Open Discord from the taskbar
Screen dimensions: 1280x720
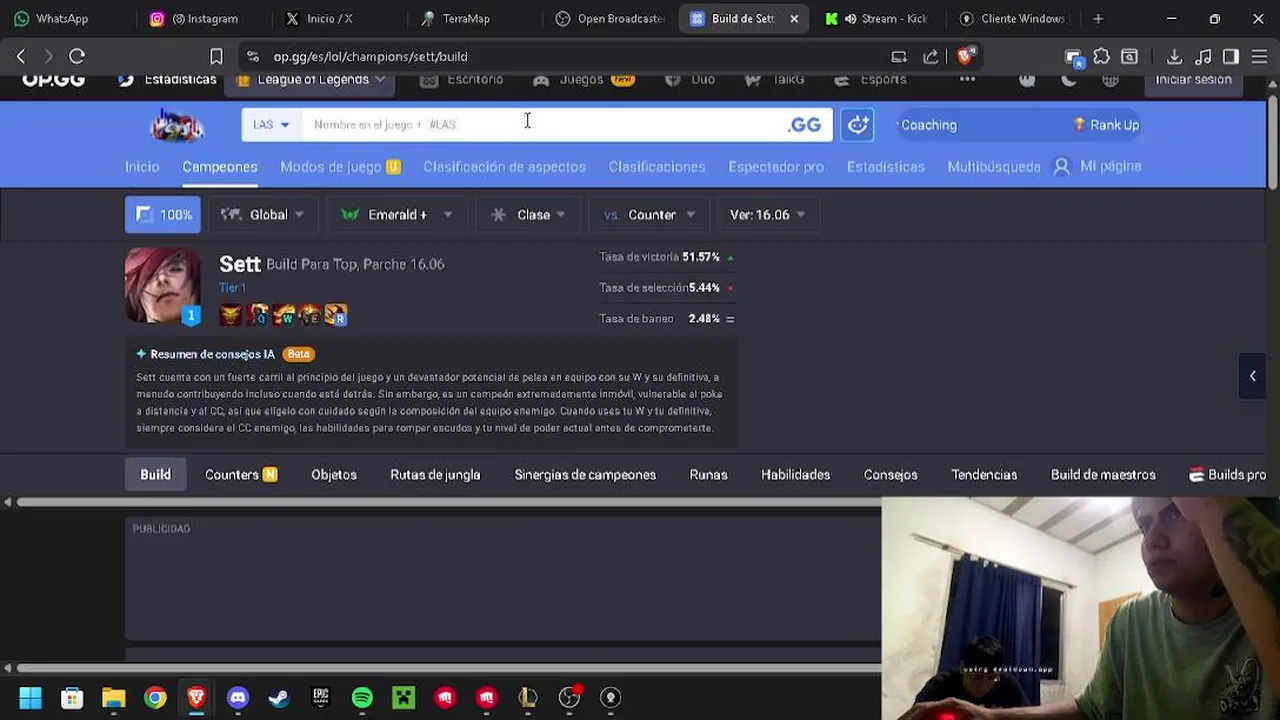[237, 697]
